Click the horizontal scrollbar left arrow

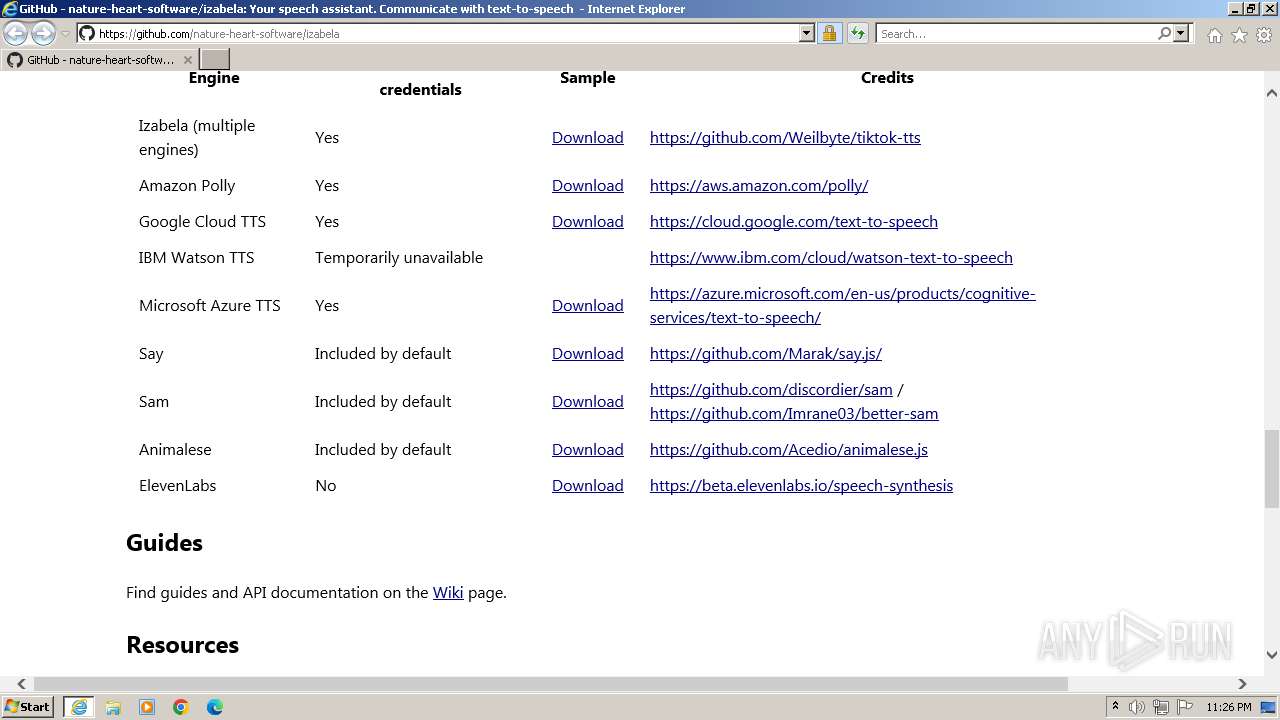[x=22, y=684]
